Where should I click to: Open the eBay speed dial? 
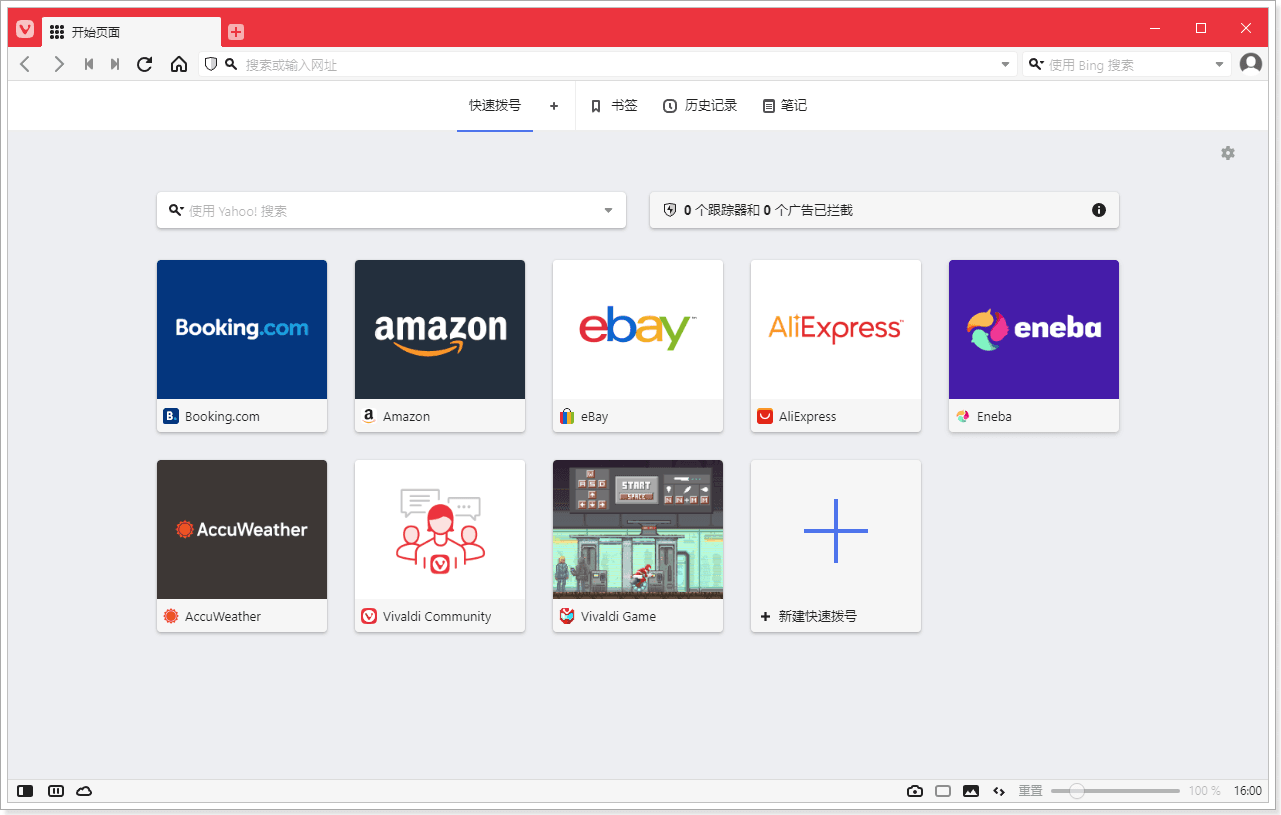[638, 346]
